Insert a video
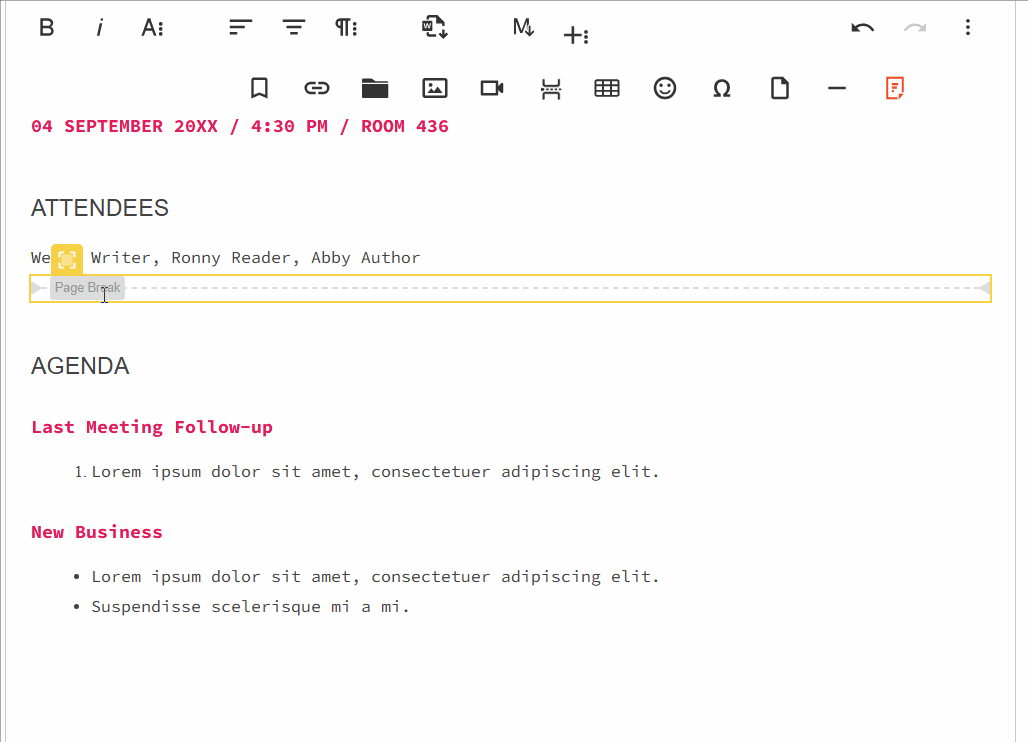 pos(491,88)
